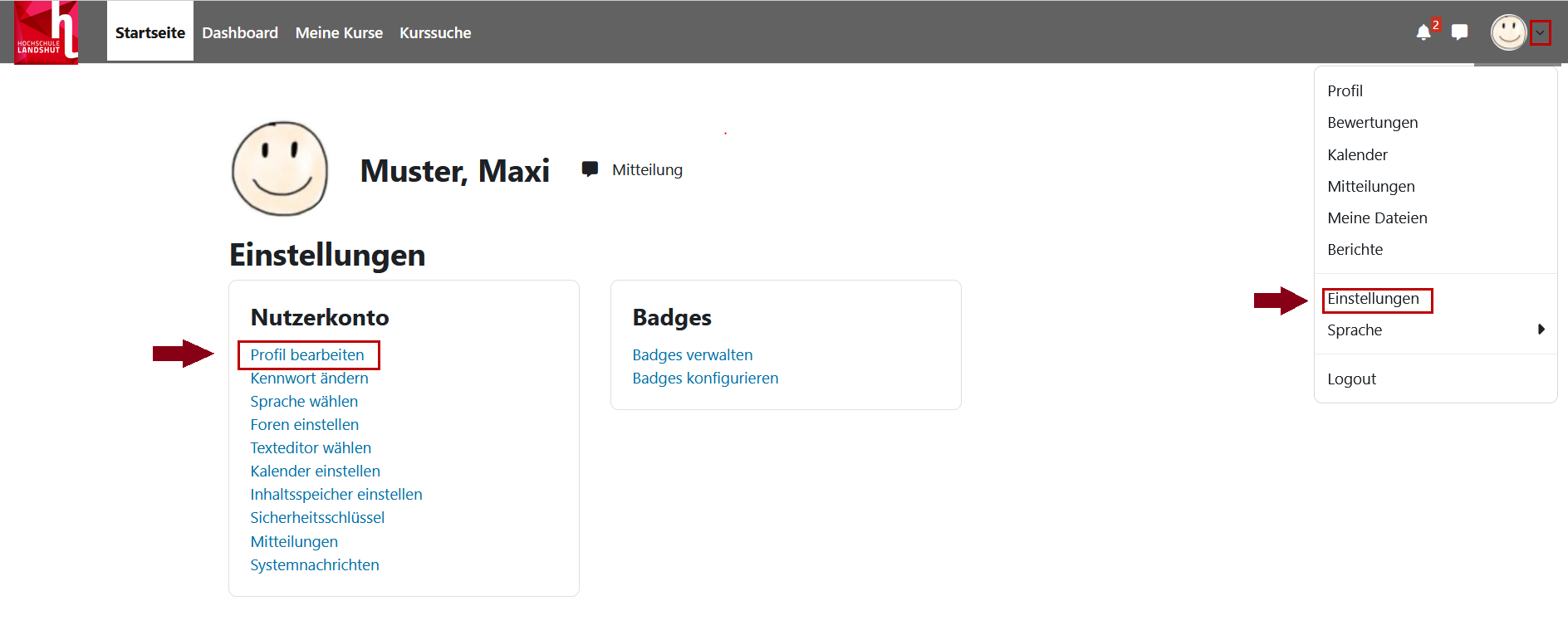Open Profil bearbeiten

coord(308,354)
